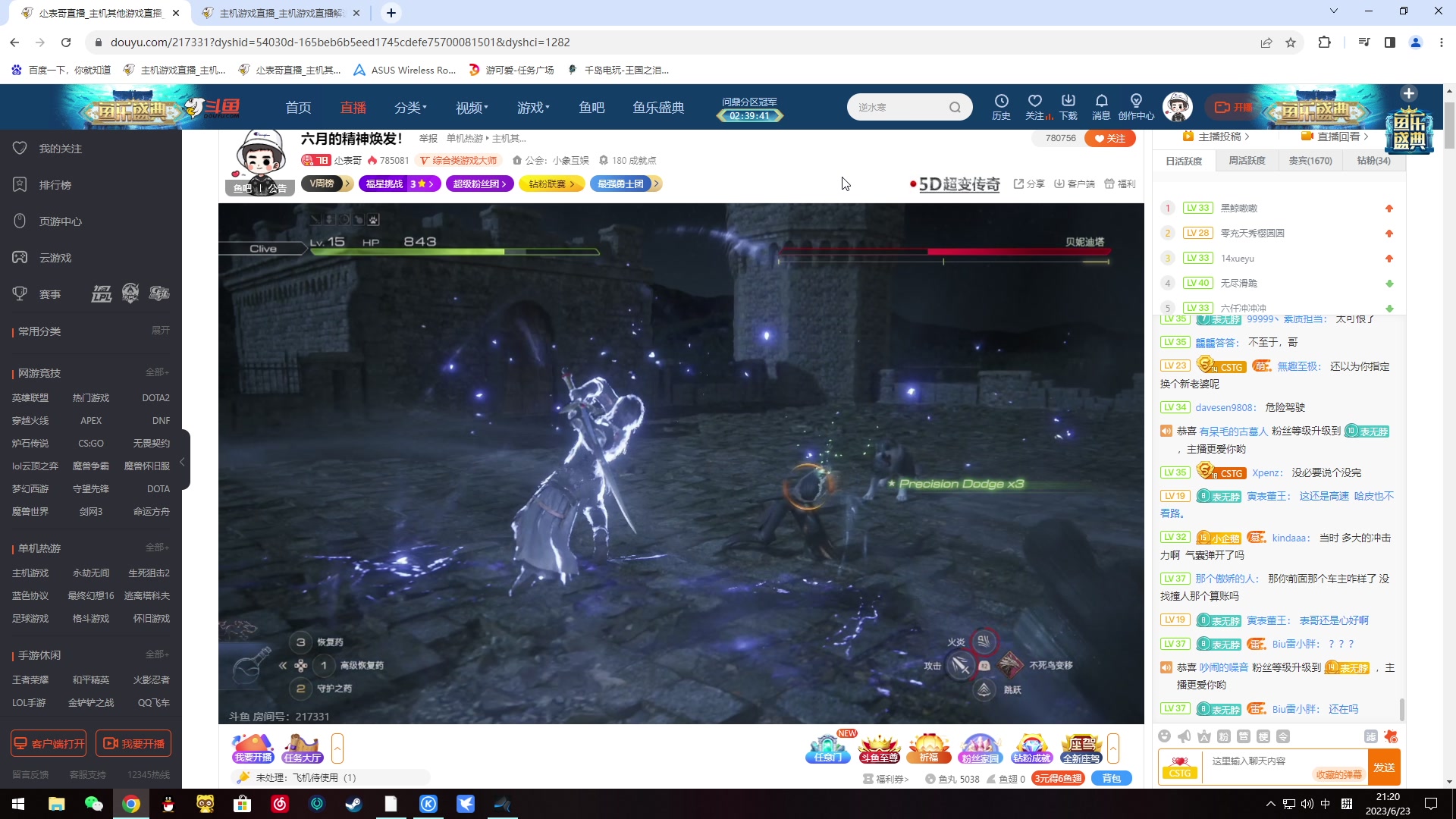Click the crown 'A' icon in chat toolbar

pos(1204,736)
